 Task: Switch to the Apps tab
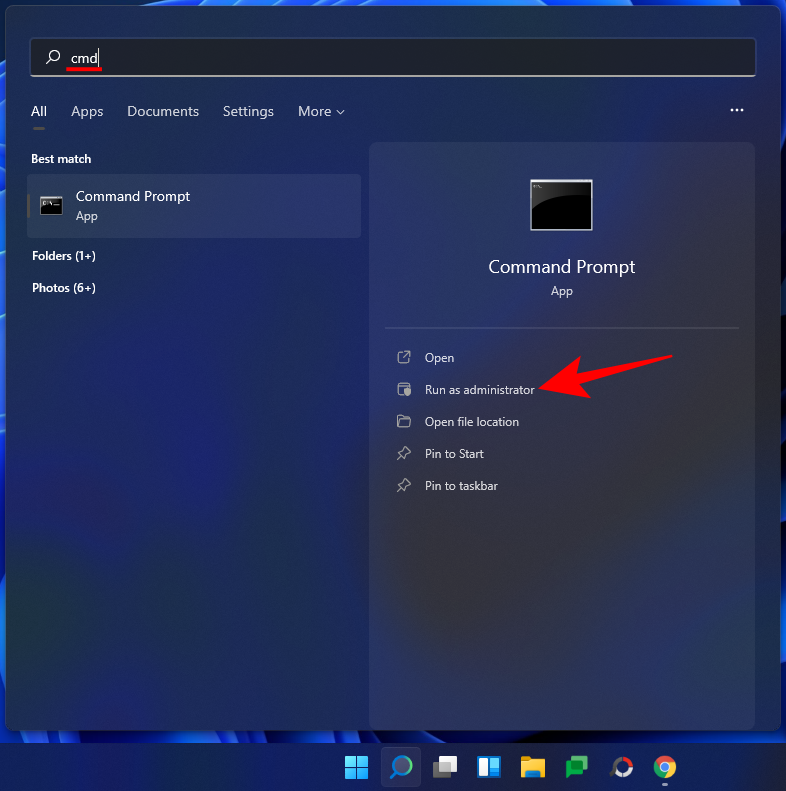[x=87, y=111]
